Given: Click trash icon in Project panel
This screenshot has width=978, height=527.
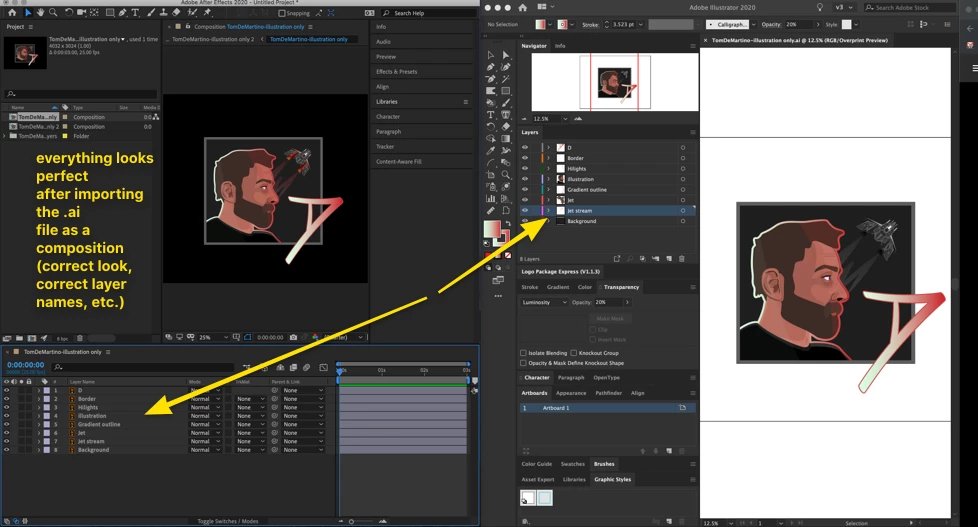Looking at the screenshot, I should point(80,338).
